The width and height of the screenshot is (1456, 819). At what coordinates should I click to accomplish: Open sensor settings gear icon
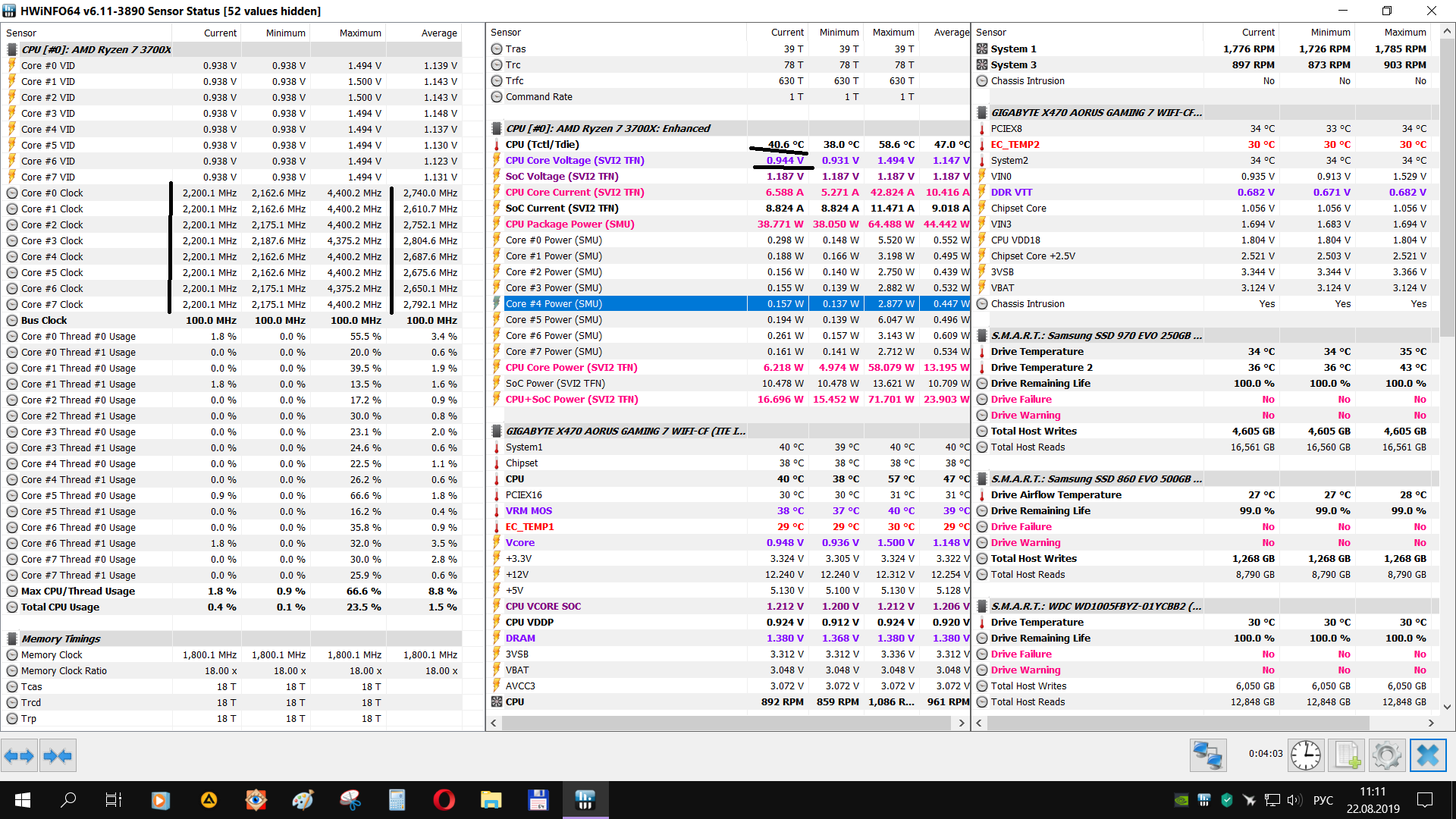point(1386,755)
